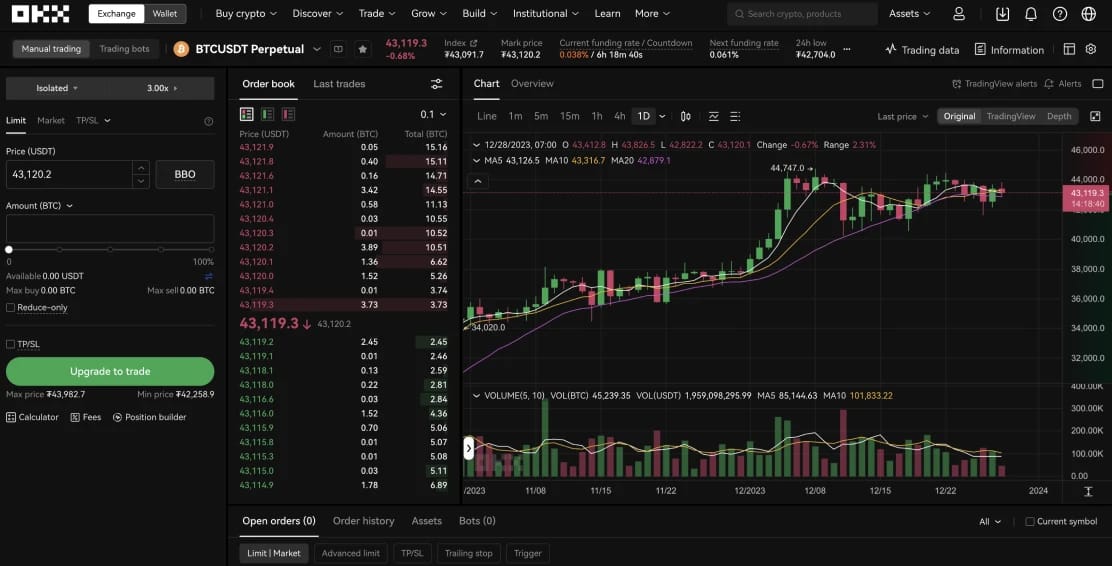Viewport: 1112px width, 566px height.
Task: Show asks only order book view
Action: [288, 114]
